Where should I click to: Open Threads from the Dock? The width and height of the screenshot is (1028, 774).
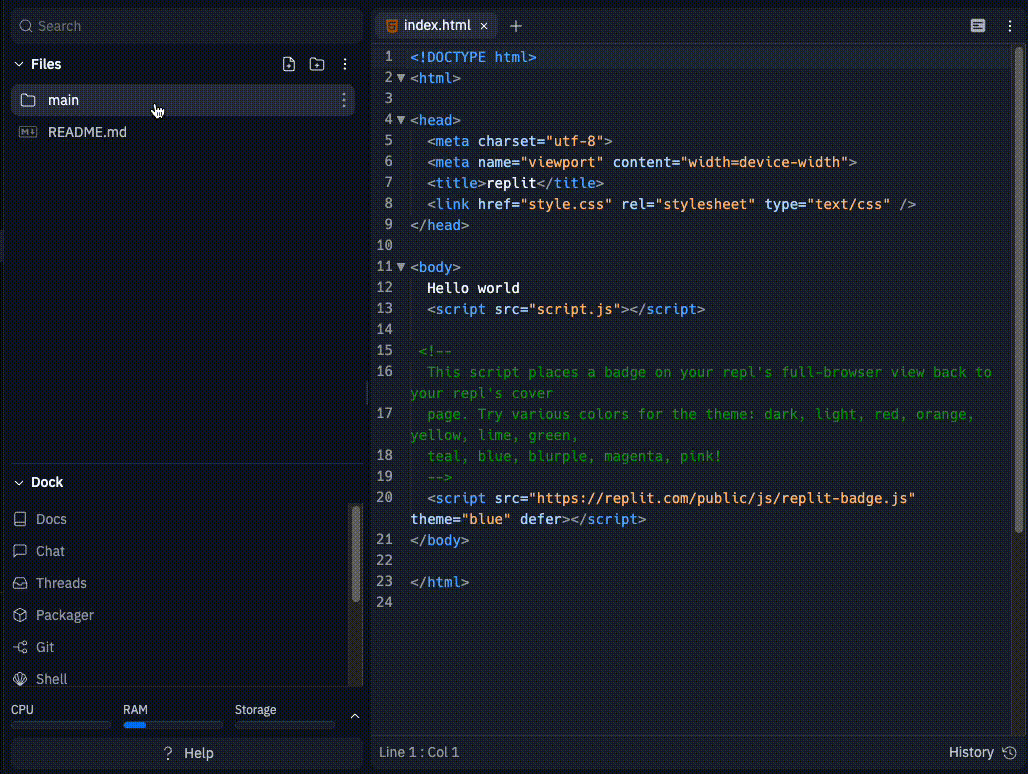[61, 583]
